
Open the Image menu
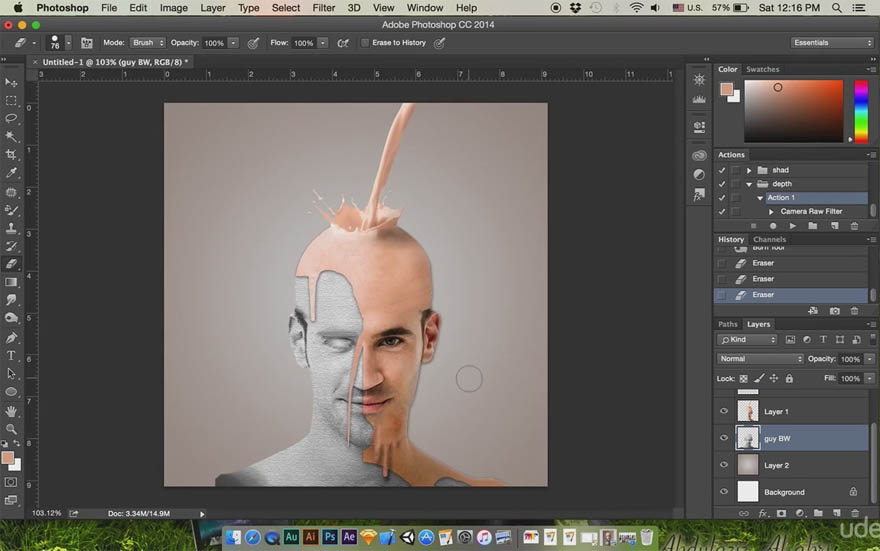click(x=173, y=8)
